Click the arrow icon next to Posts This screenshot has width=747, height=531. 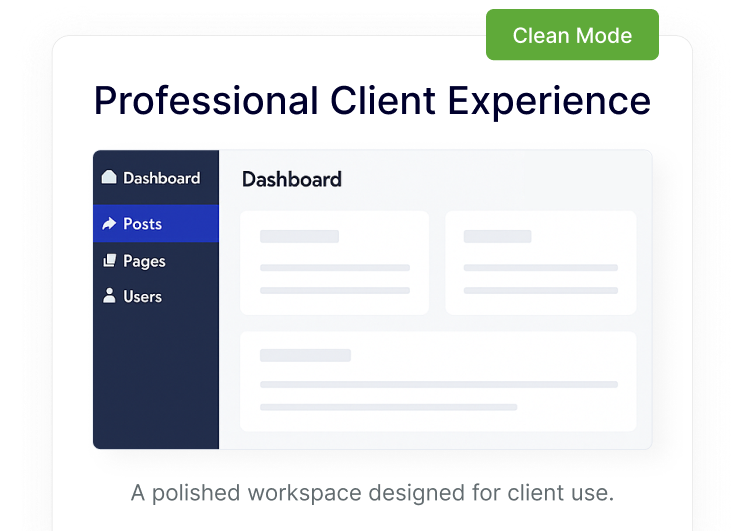(x=109, y=224)
